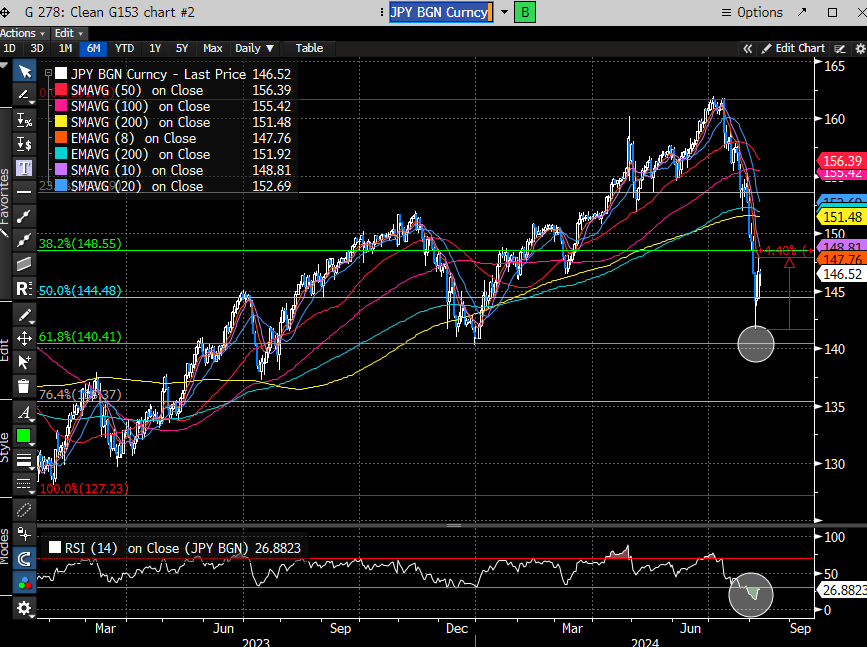Click the pop-out arrow icon

coord(802,12)
